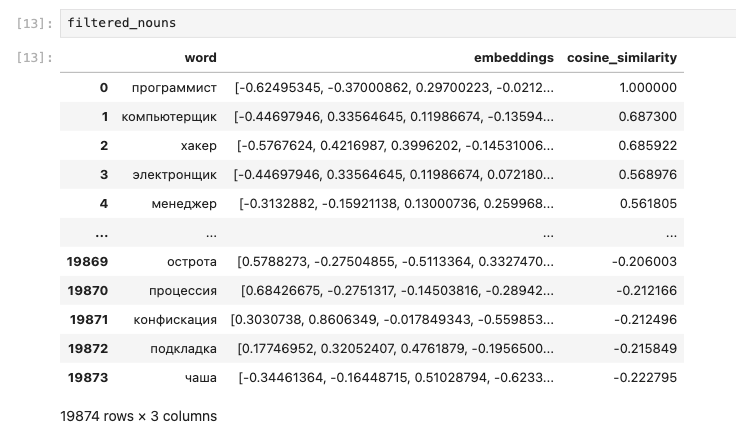
Task: Click cosine similarity value 0.687300
Action: point(650,117)
